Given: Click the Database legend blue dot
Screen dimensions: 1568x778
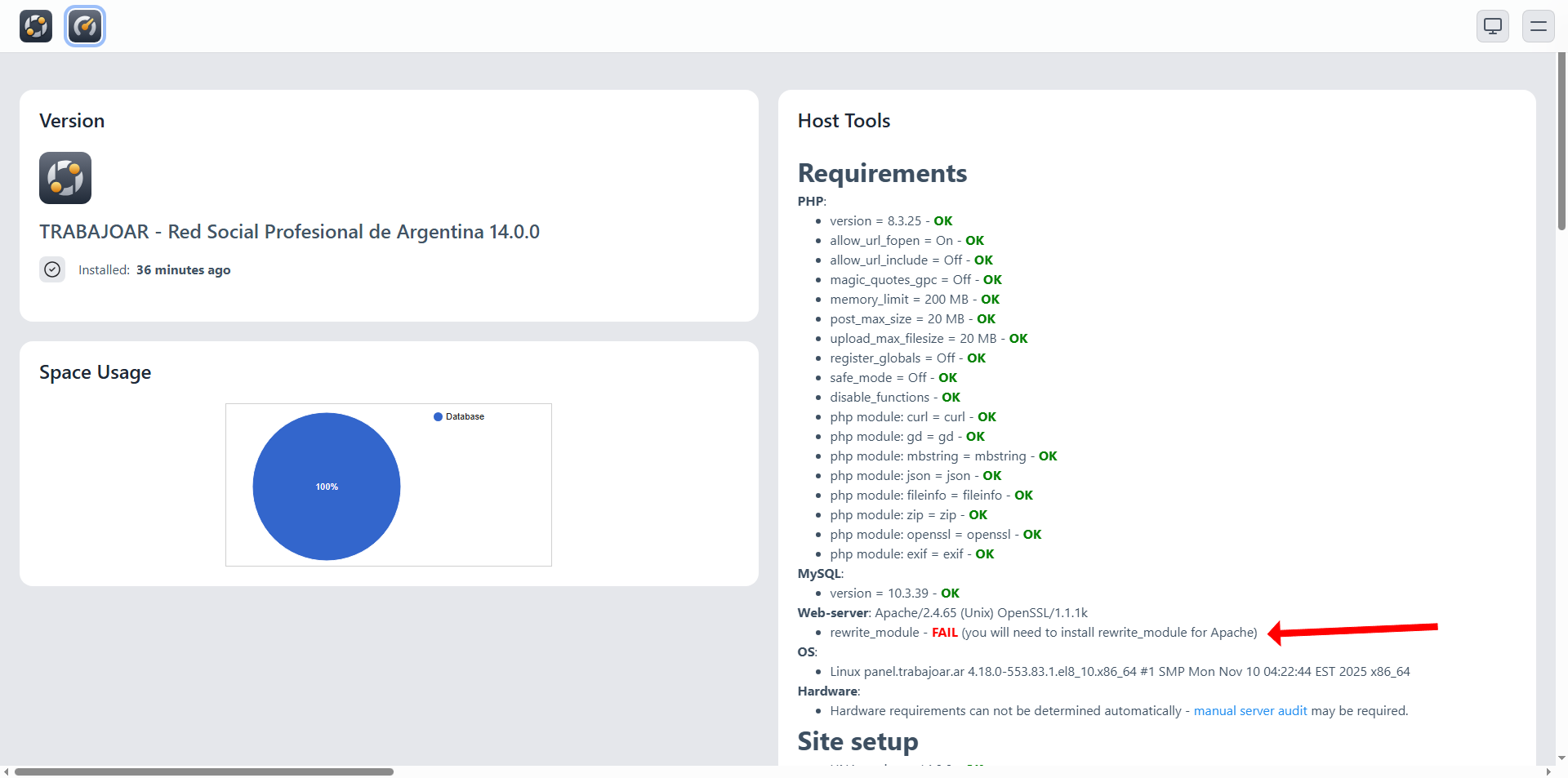Looking at the screenshot, I should click(438, 416).
